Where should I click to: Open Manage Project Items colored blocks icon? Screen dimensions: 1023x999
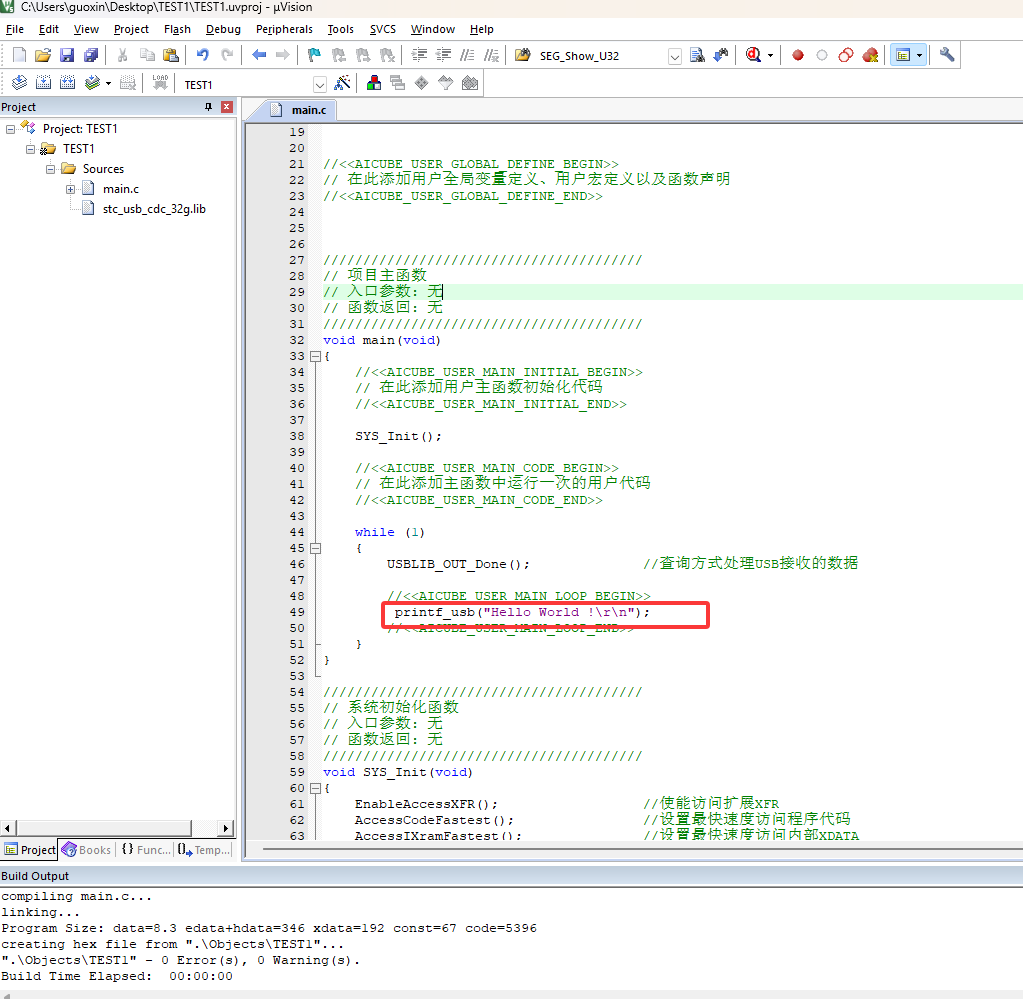(374, 83)
